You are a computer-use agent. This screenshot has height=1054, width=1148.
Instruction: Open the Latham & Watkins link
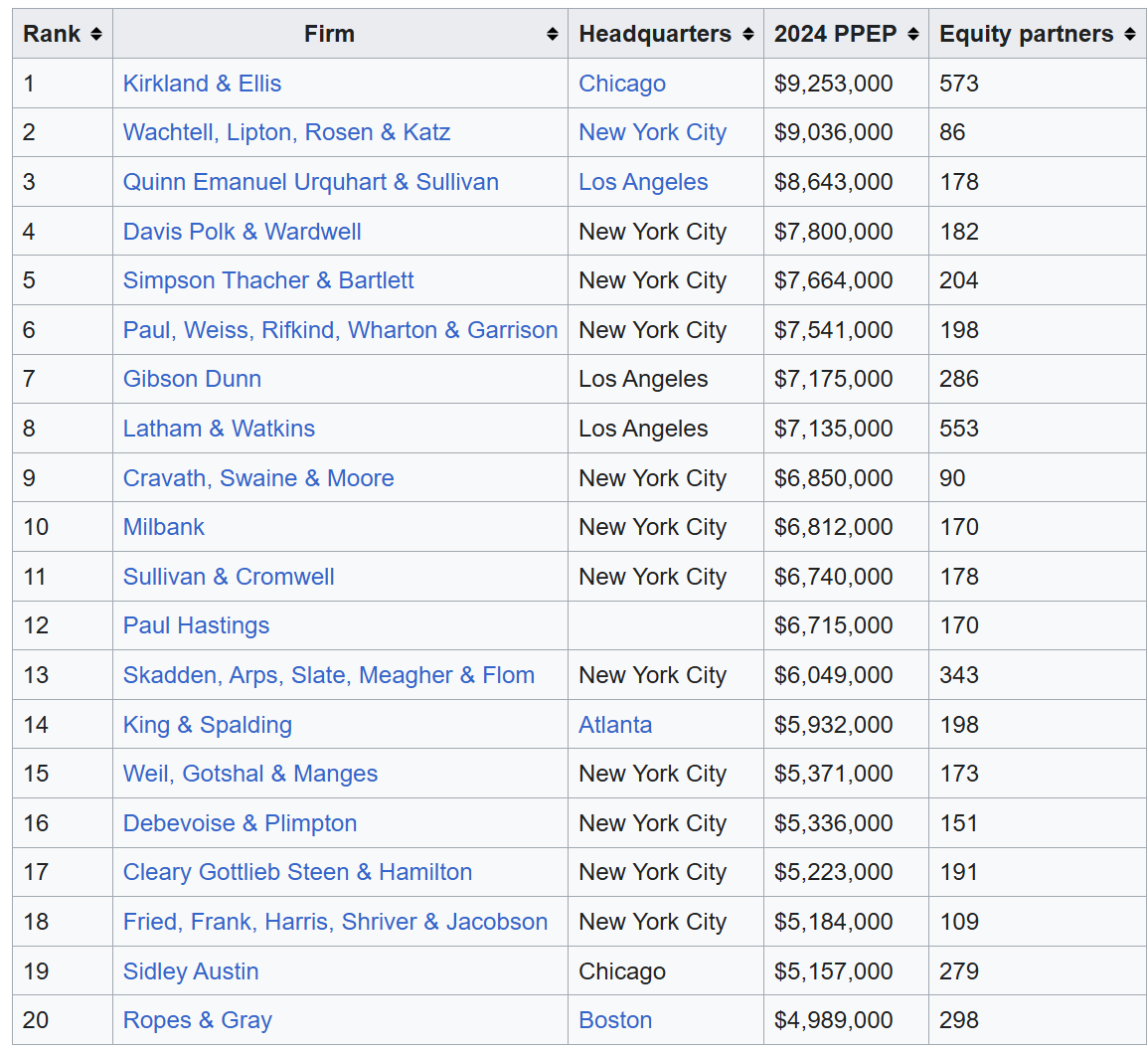tap(219, 429)
